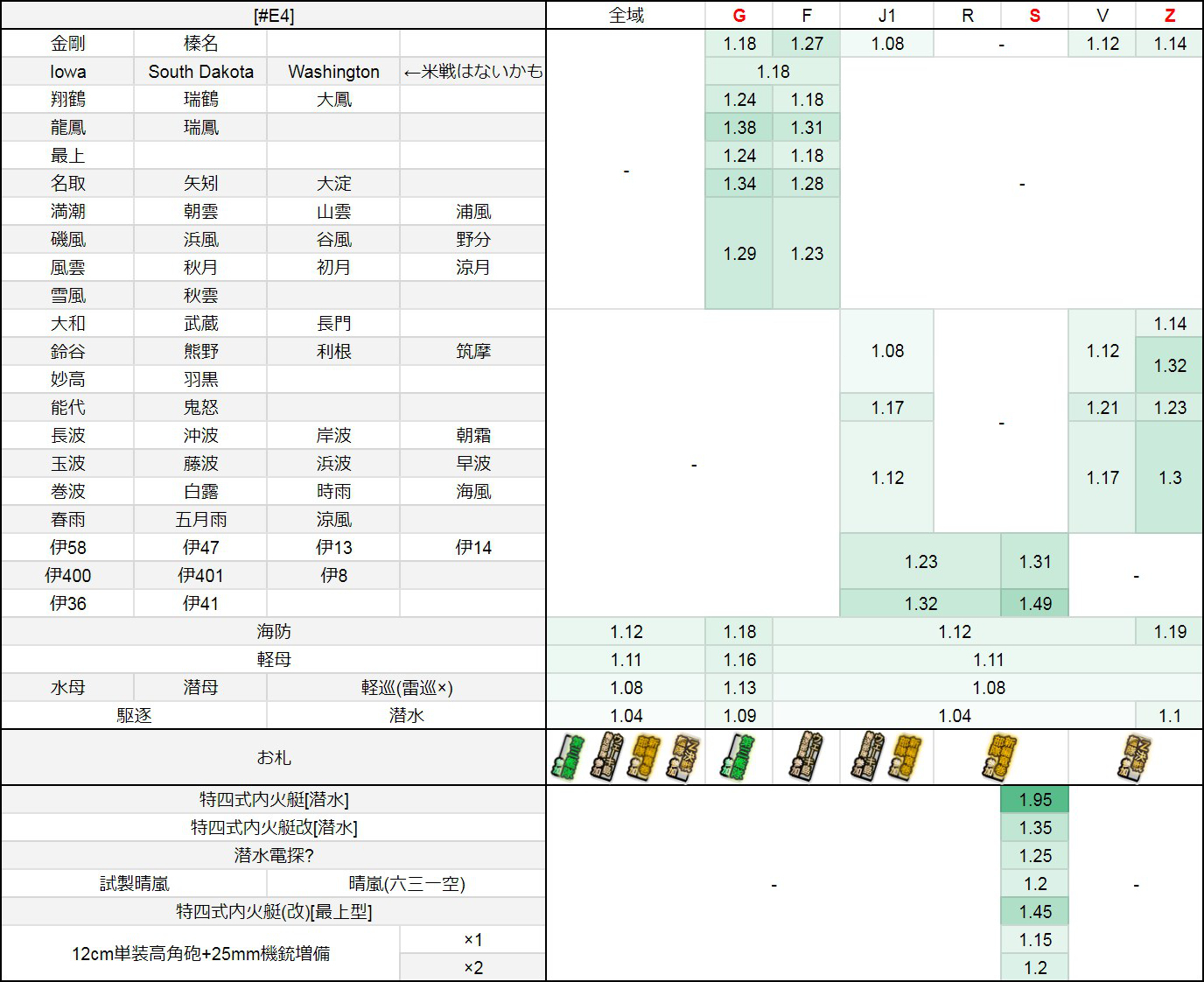
Task: Select the 特四式内火艇(改)[最上型] row label
Action: [x=274, y=912]
